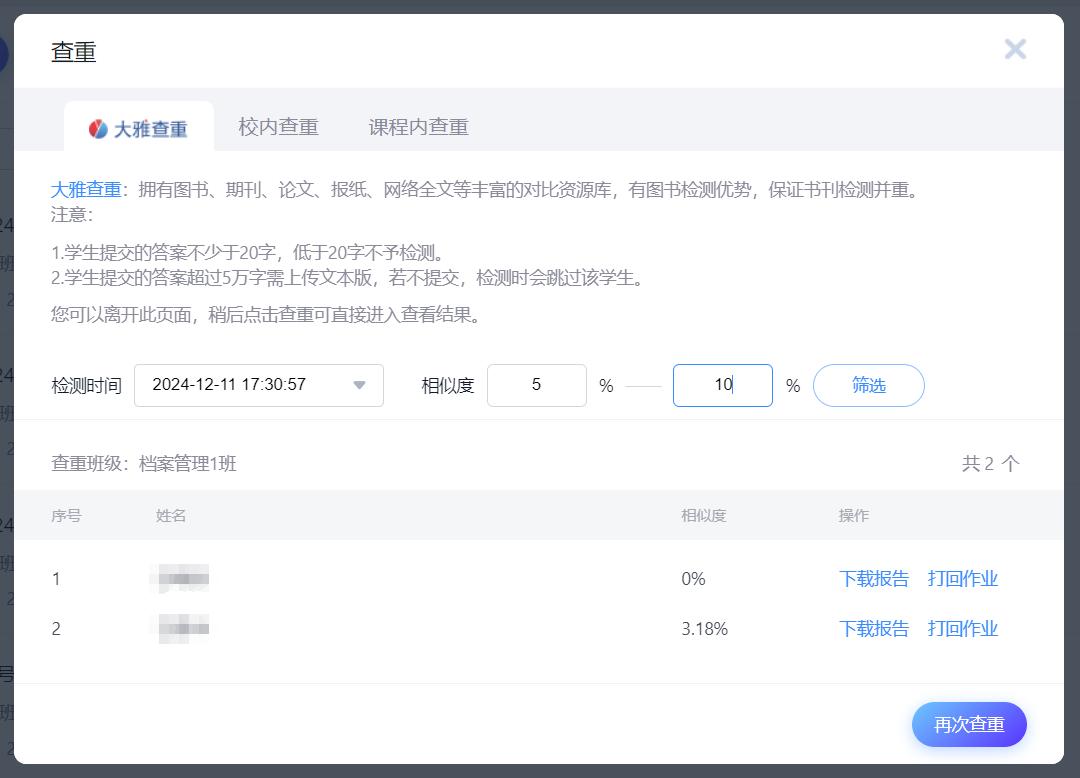1080x778 pixels.
Task: Download the report for row 1
Action: point(874,578)
